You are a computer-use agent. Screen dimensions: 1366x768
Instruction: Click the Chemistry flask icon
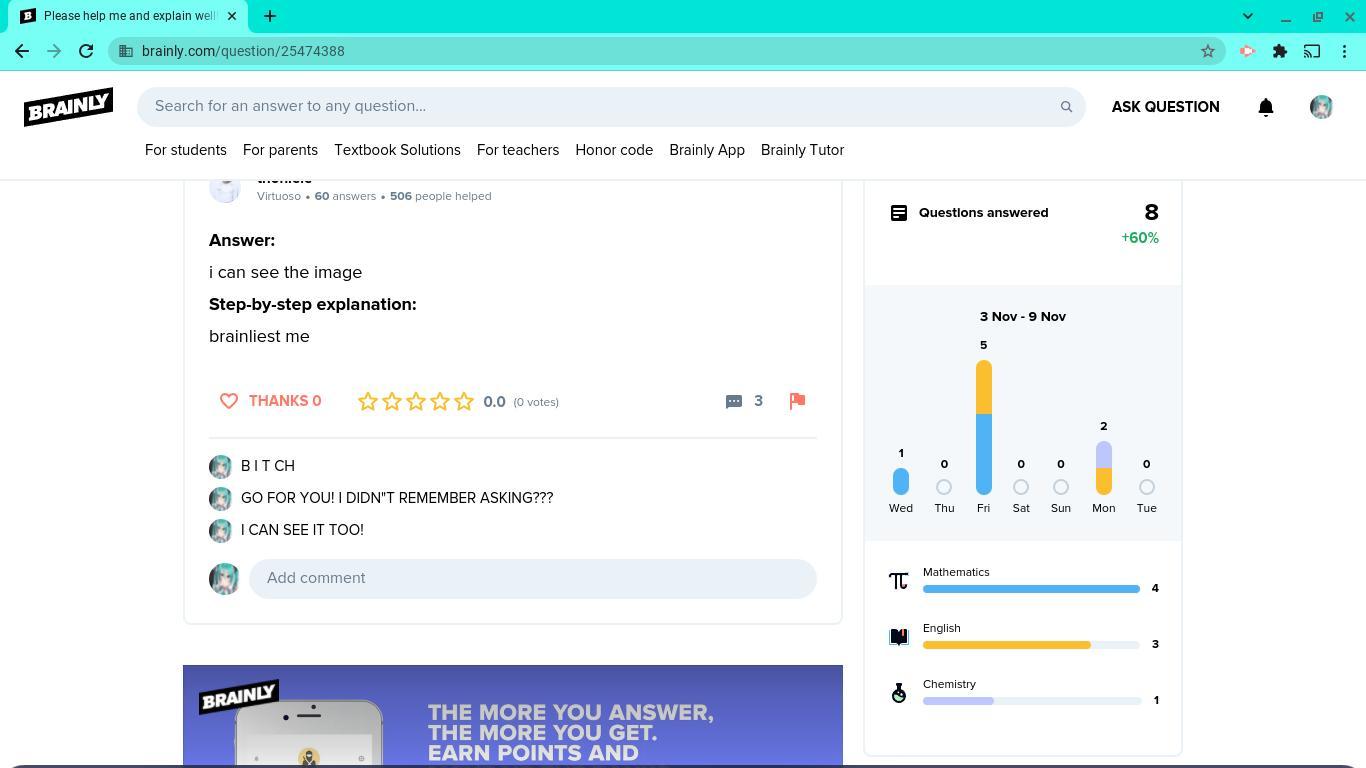point(899,692)
